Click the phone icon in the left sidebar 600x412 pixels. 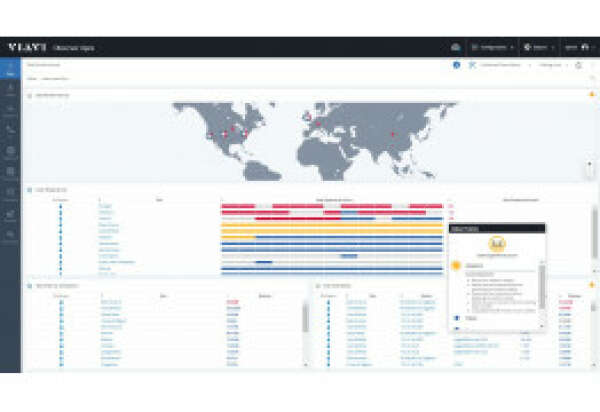click(x=10, y=129)
